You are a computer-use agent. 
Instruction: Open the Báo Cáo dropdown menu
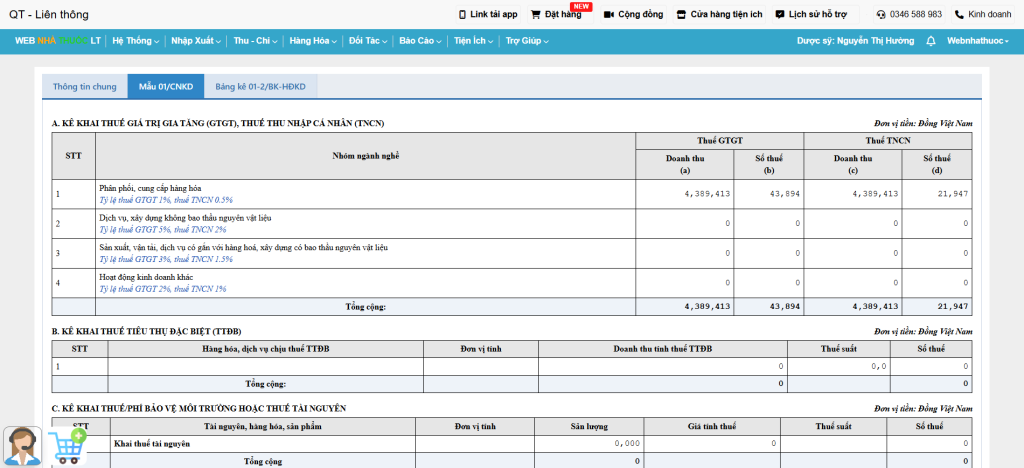(x=419, y=41)
